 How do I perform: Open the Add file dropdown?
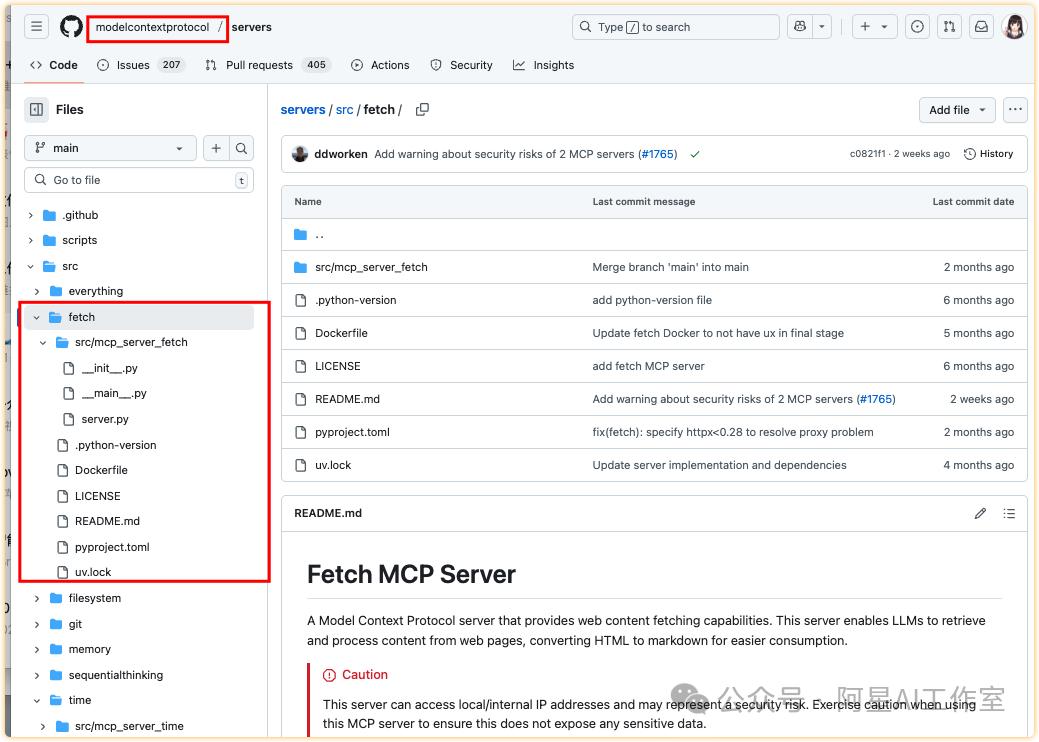(957, 110)
